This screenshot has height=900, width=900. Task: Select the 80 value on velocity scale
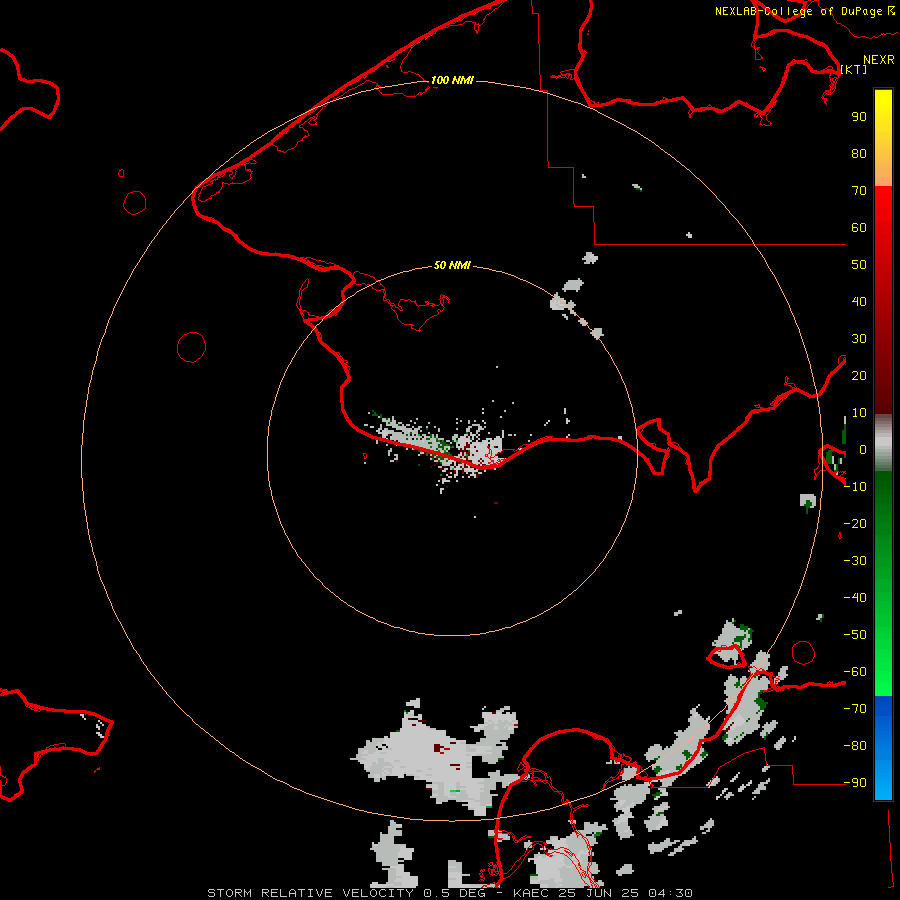(x=859, y=153)
